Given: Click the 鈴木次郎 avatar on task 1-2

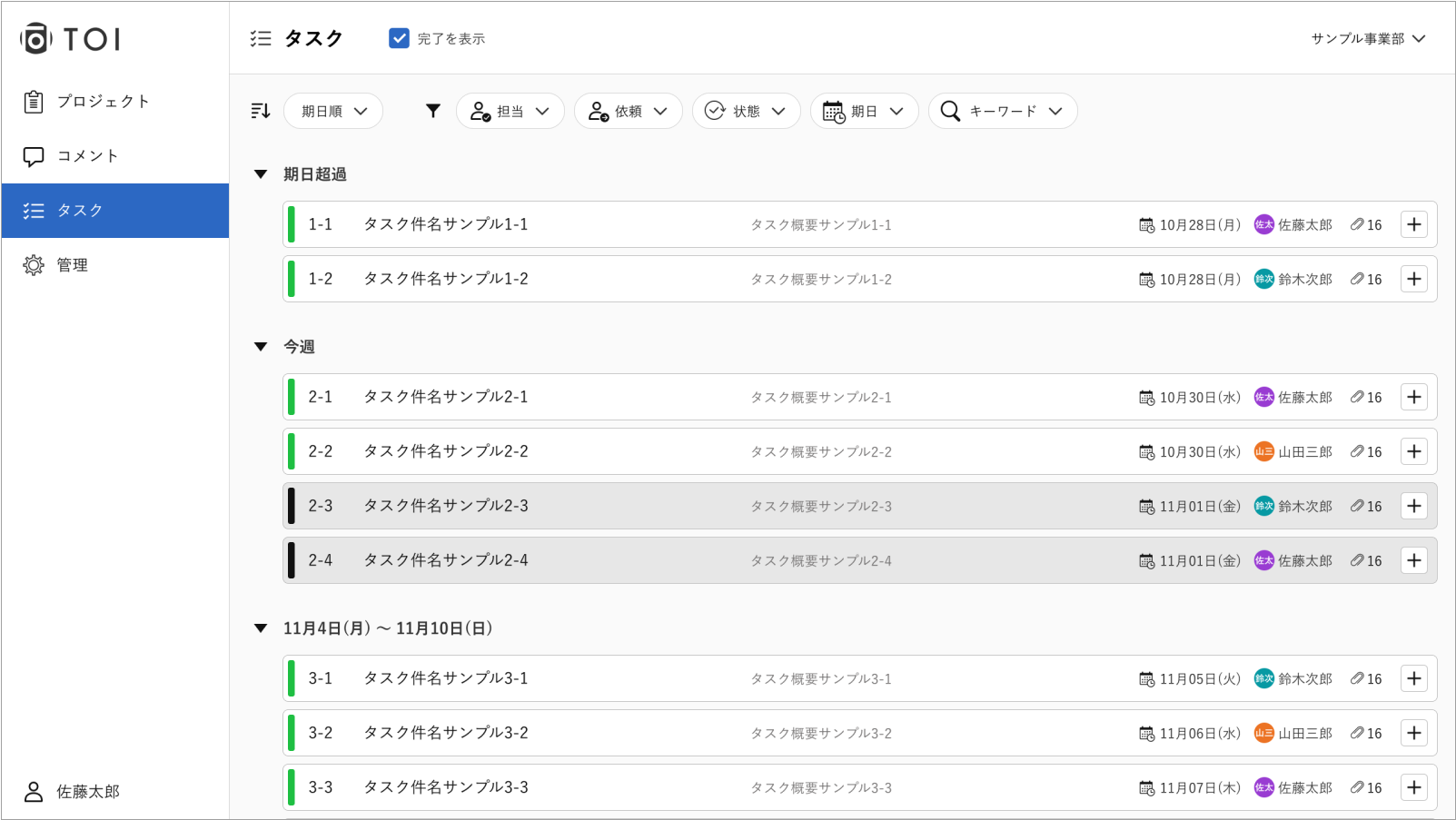Looking at the screenshot, I should 1263,279.
